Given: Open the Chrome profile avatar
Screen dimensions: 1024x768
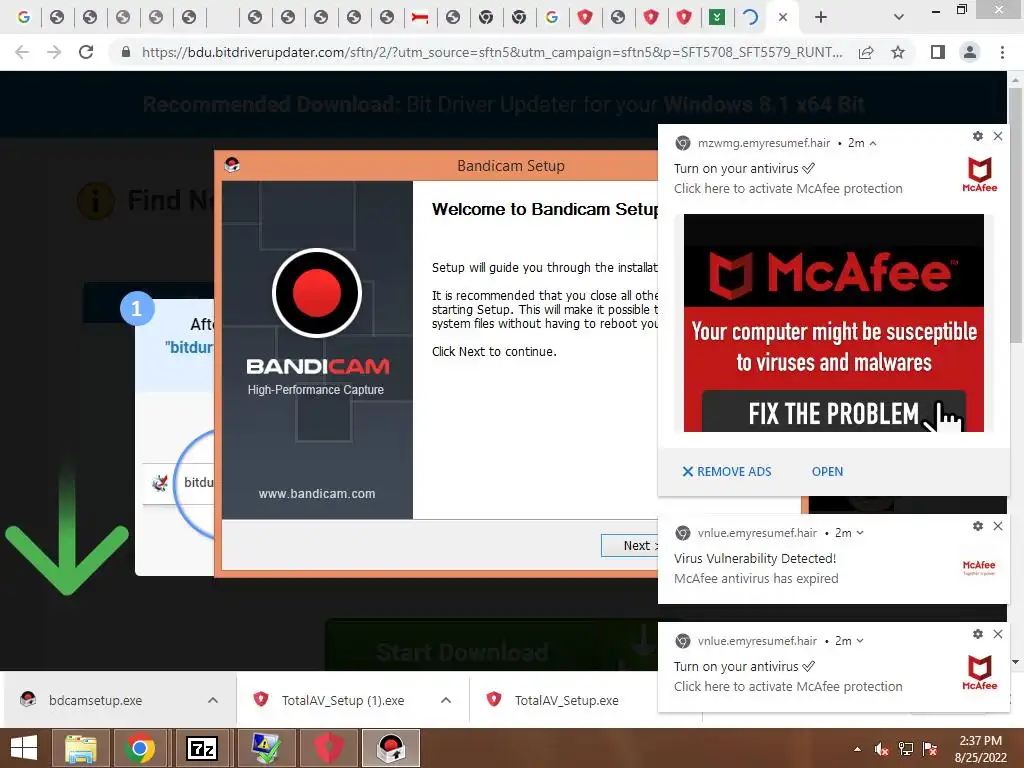Looking at the screenshot, I should pyautogui.click(x=970, y=52).
